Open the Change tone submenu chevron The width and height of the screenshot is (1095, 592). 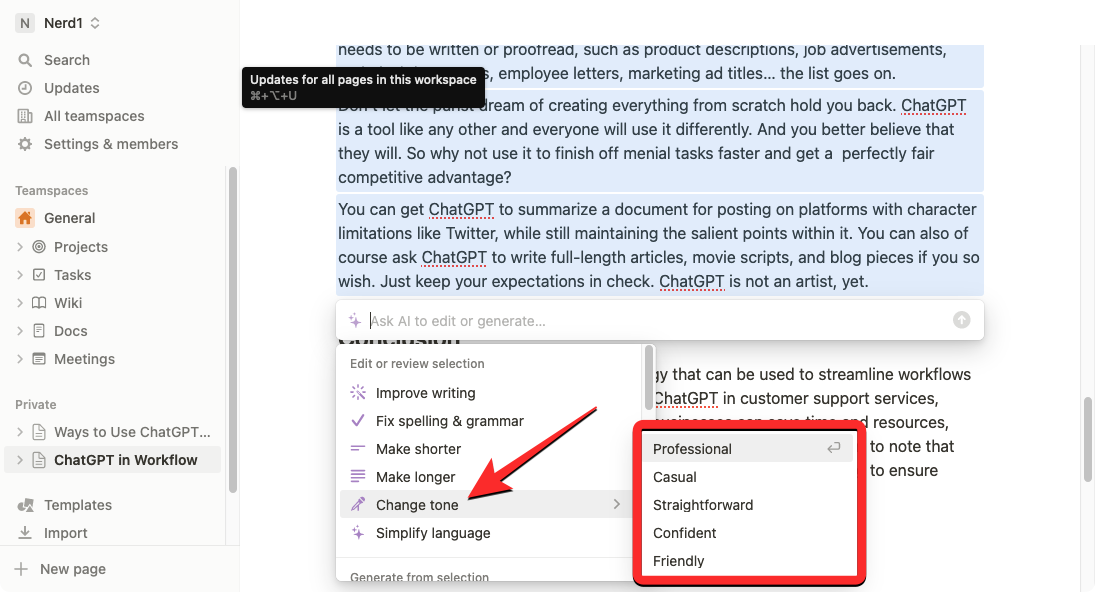[617, 504]
